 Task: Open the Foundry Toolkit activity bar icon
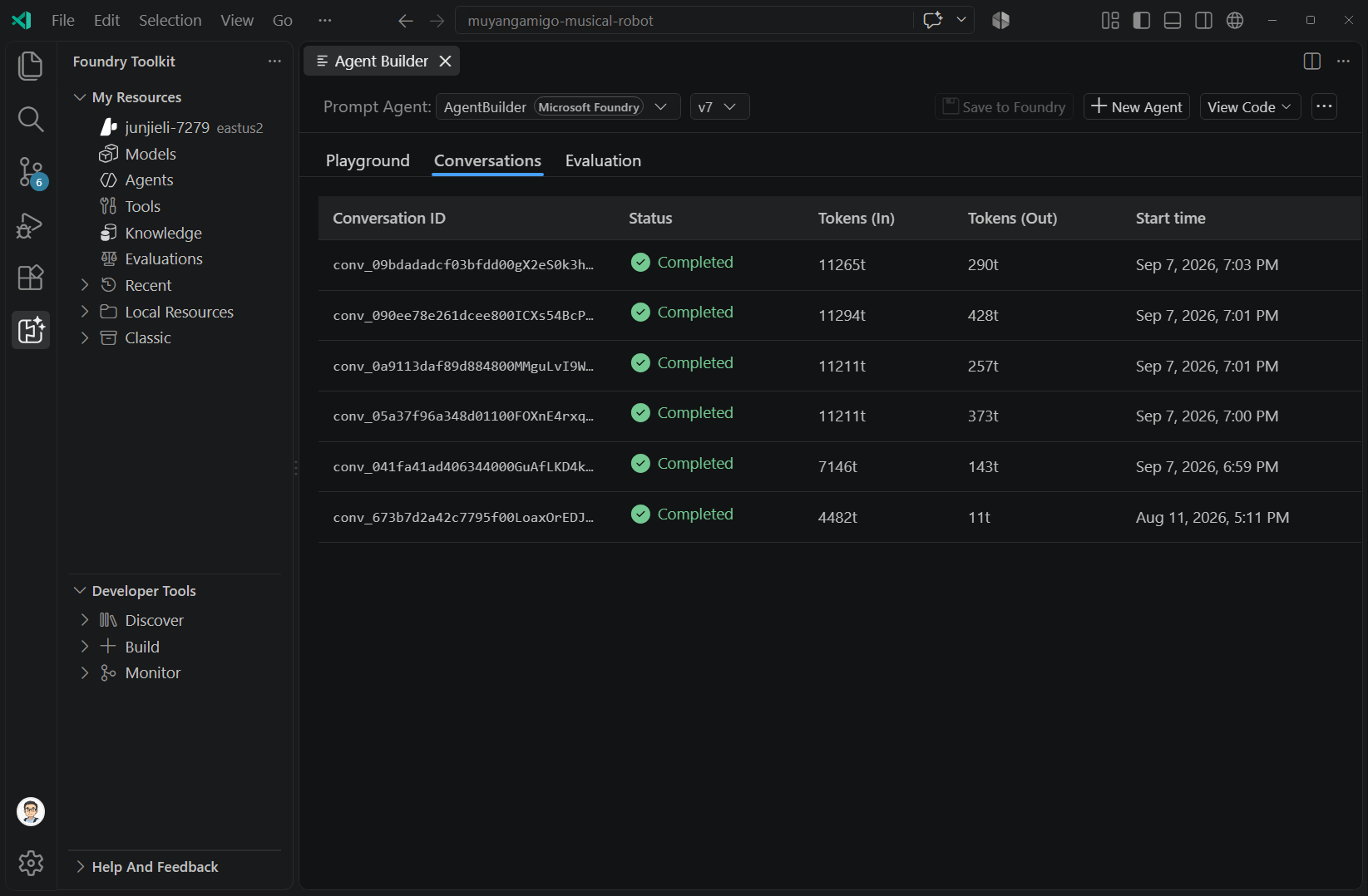[x=31, y=330]
